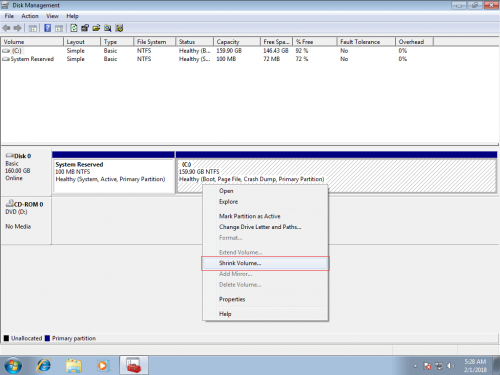Refresh using the green arrows page icon
This screenshot has height=375, width=500.
pos(74,28)
